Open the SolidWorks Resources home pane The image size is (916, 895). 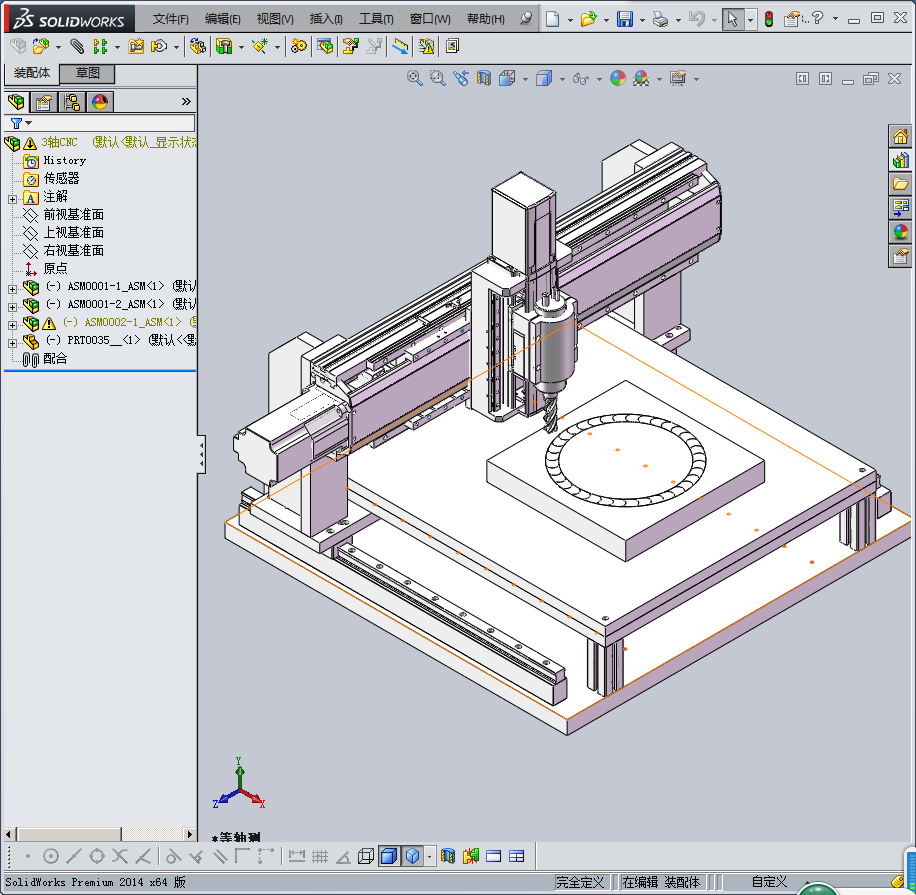pyautogui.click(x=900, y=136)
